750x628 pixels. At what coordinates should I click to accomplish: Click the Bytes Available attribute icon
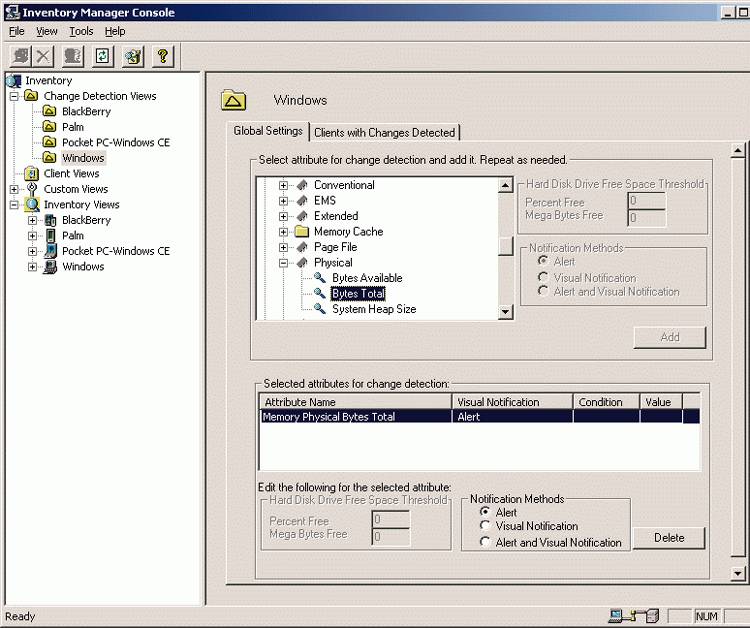point(320,278)
